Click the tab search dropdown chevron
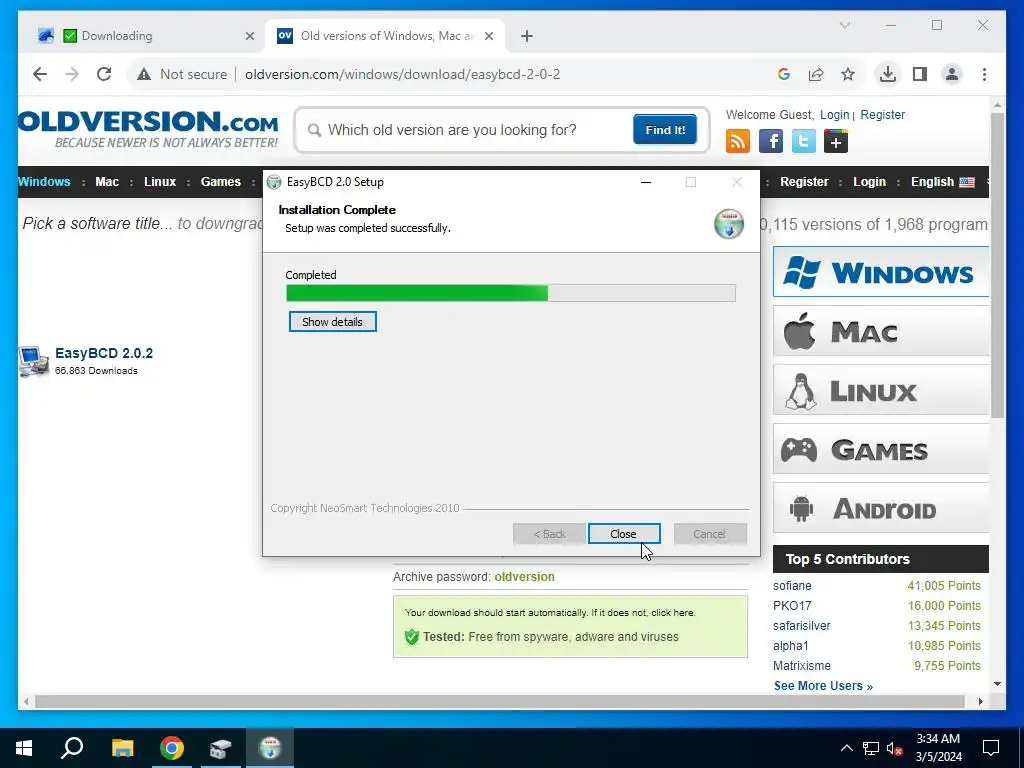 pyautogui.click(x=844, y=25)
